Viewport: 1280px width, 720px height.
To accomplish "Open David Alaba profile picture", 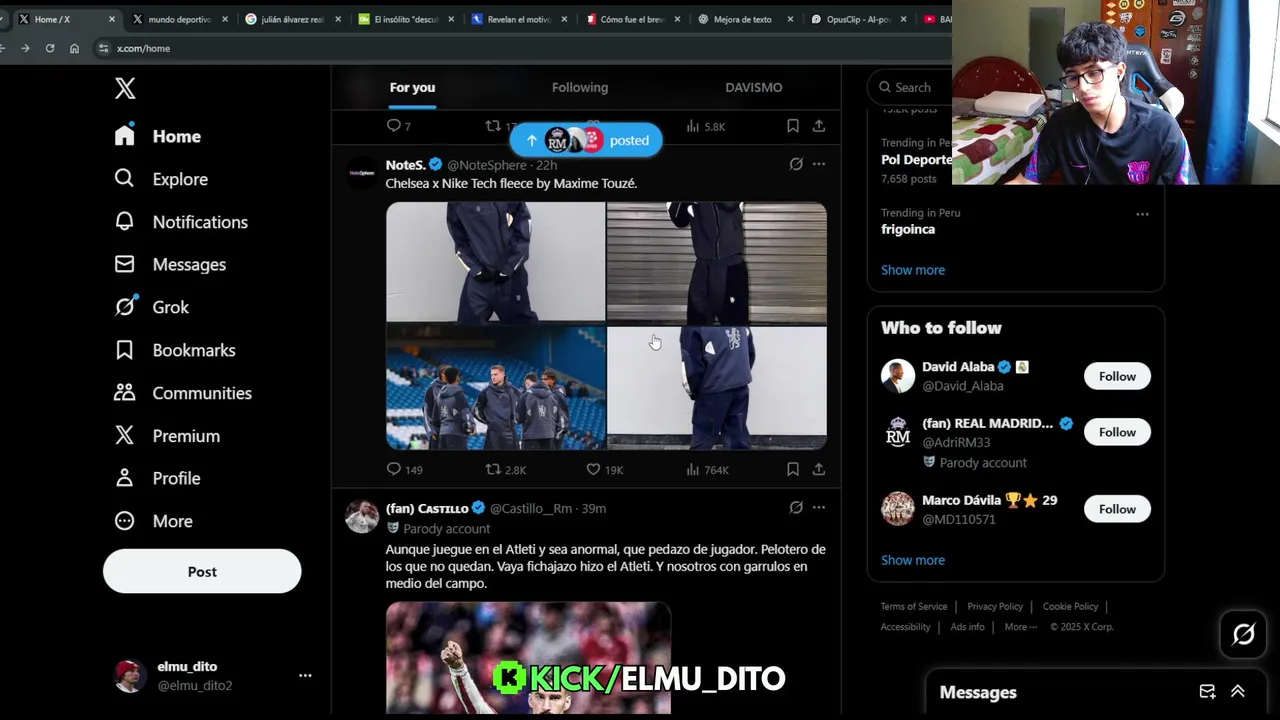I will coord(898,376).
